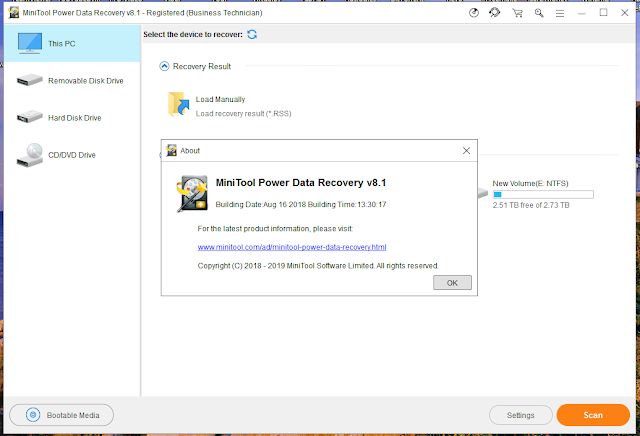The height and width of the screenshot is (436, 640).
Task: Click the This PC monitor icon
Action: (x=29, y=43)
